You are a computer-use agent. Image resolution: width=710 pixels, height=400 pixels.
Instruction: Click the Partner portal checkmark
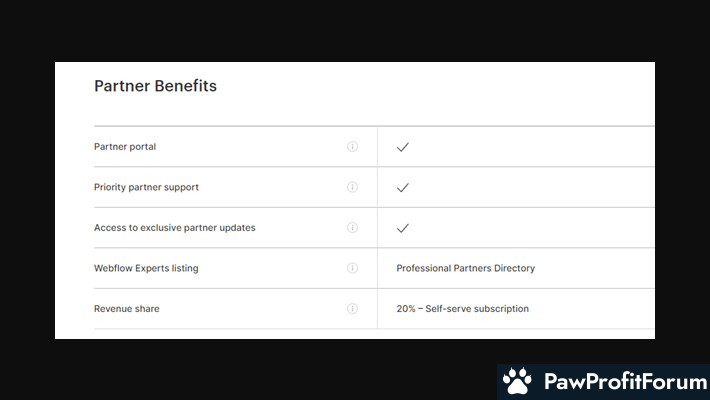(x=403, y=147)
